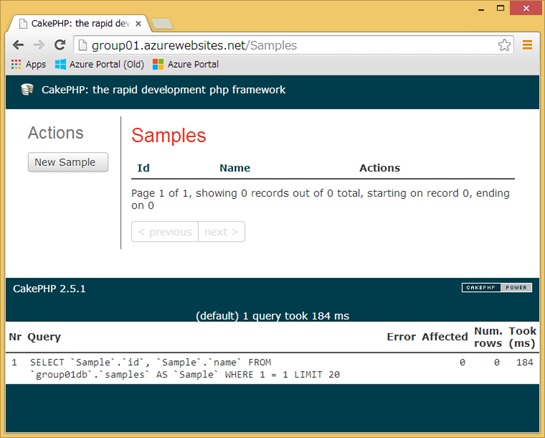Minimize the Chrome window
Viewport: 545px width, 438px height.
click(481, 9)
